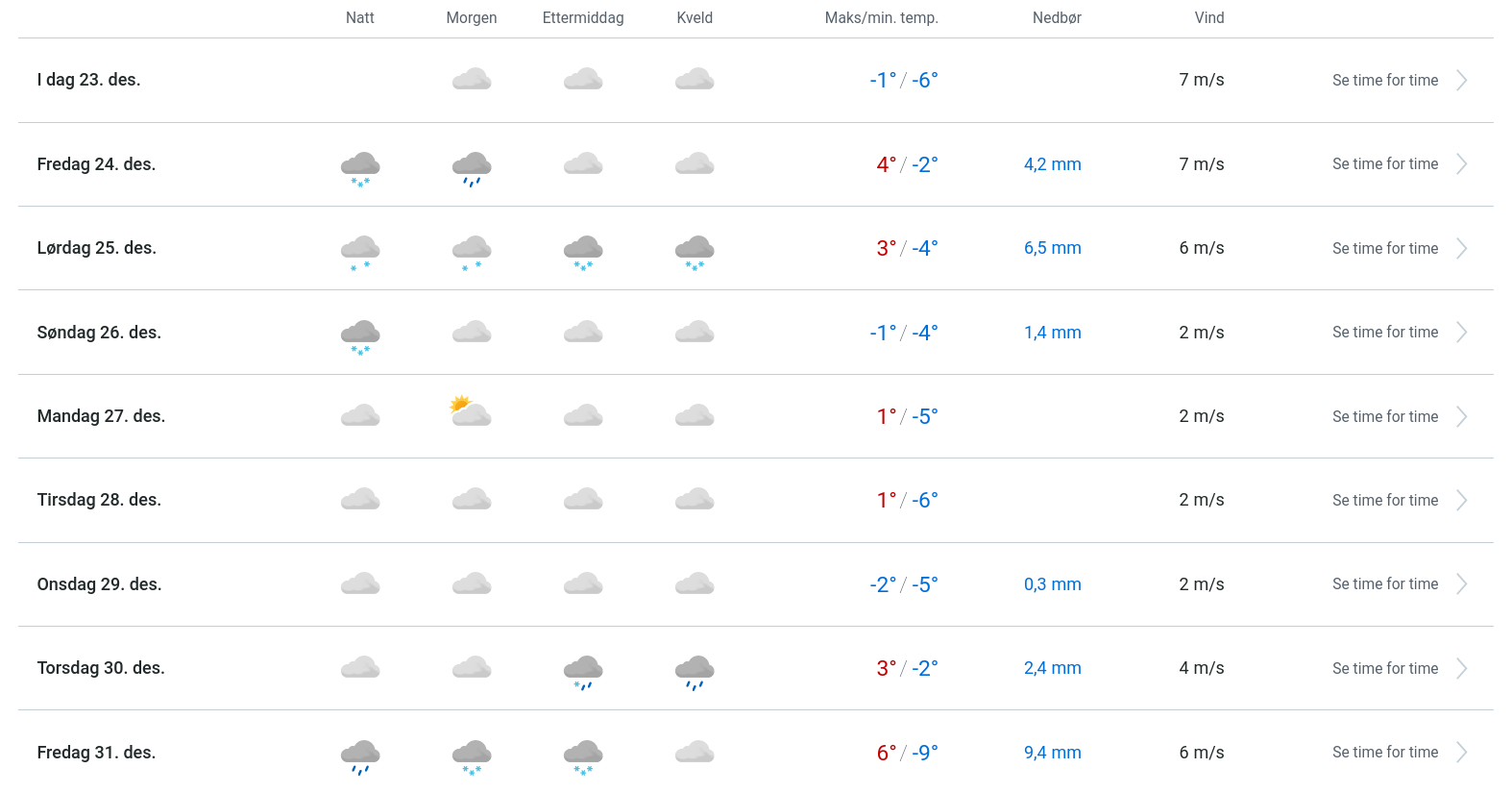Expand the I dag 23. des. row chevron
The width and height of the screenshot is (1512, 793).
(1461, 81)
